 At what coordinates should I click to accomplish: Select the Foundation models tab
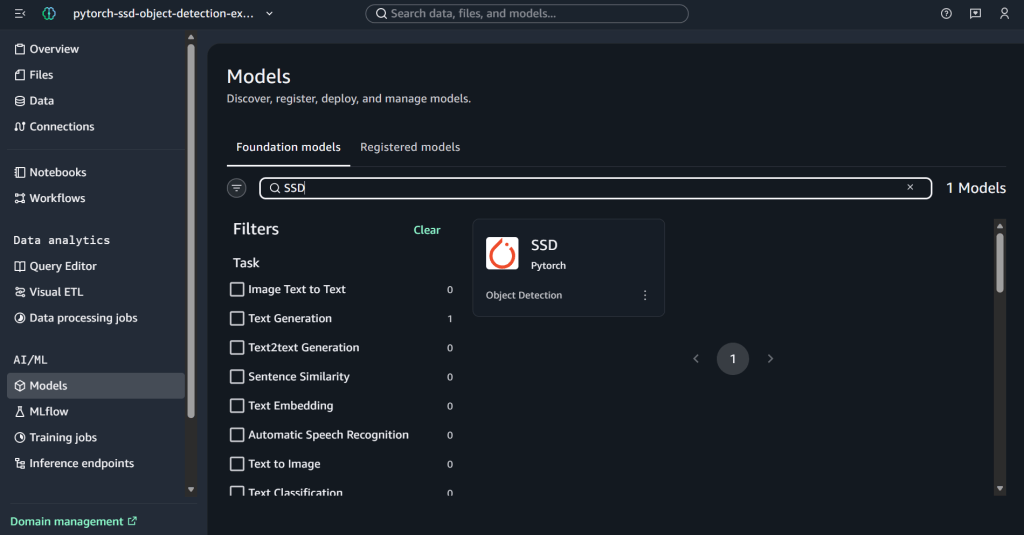pyautogui.click(x=288, y=147)
